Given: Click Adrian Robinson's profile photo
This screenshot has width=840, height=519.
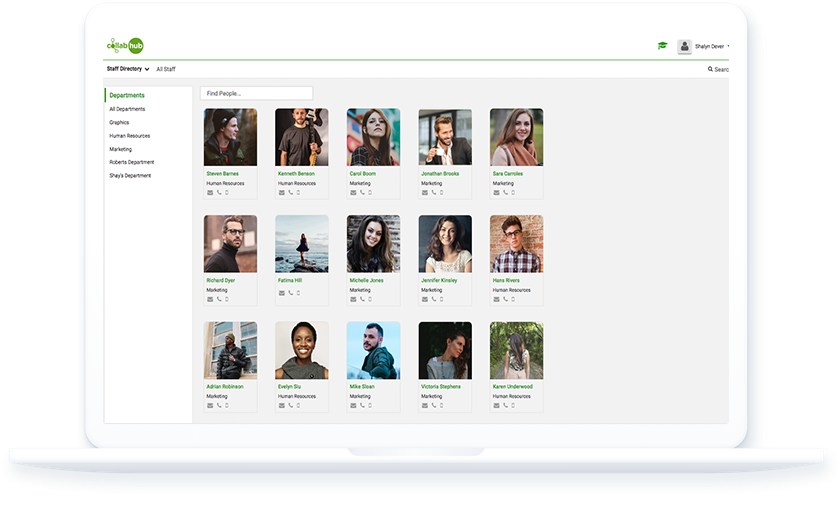Looking at the screenshot, I should click(230, 350).
